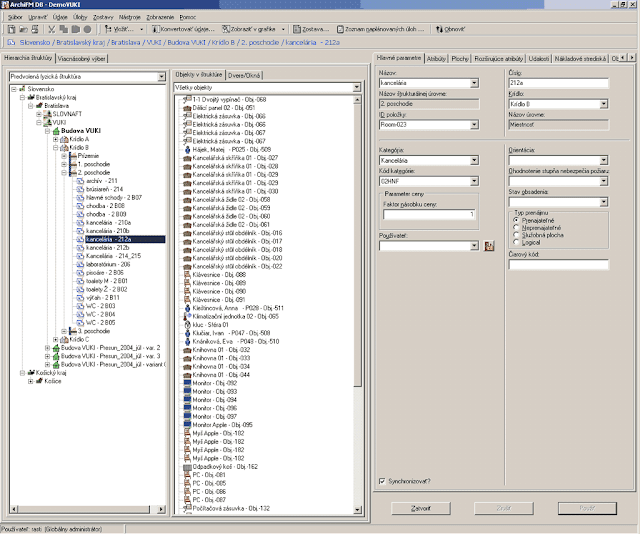Switch to the Atribúty tab

click(436, 59)
